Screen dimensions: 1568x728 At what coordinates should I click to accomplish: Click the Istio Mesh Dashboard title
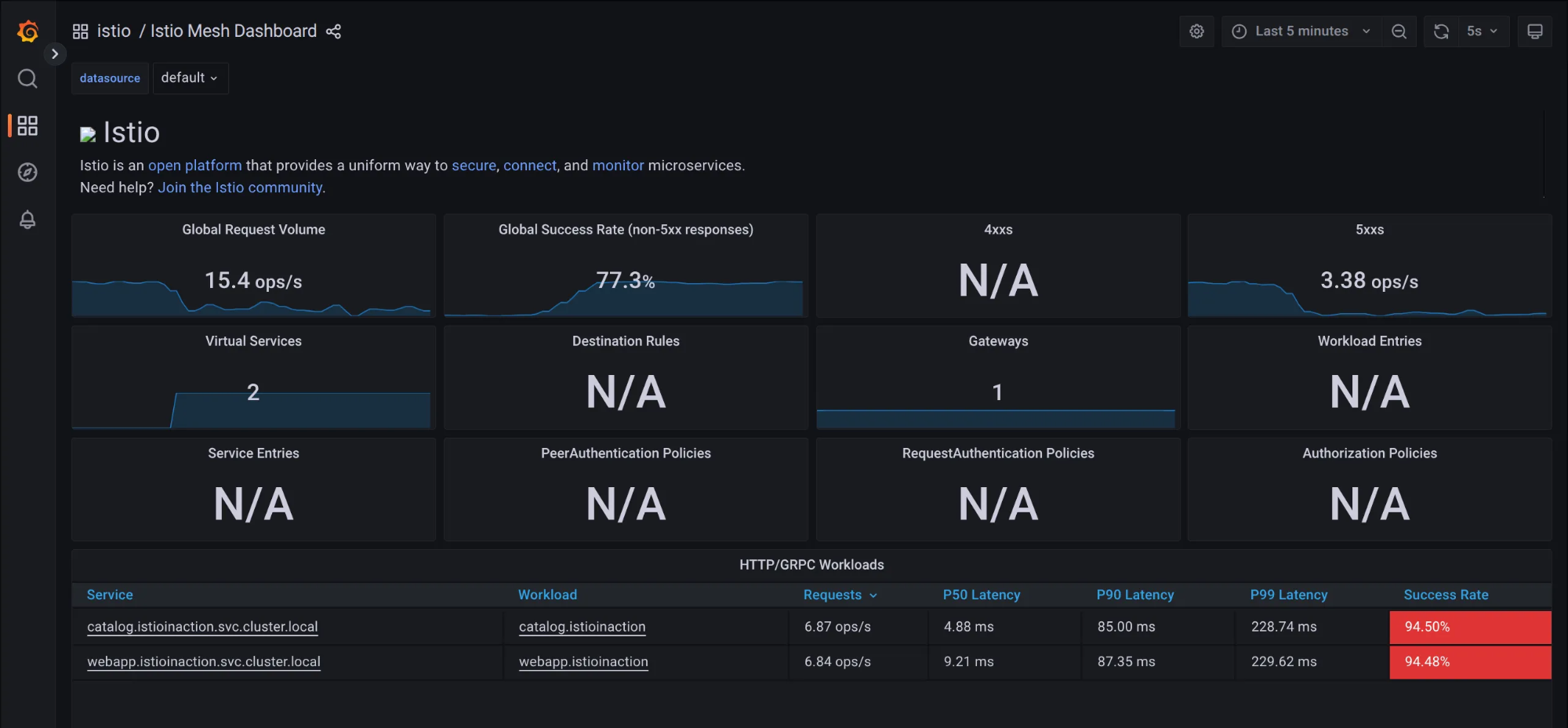pos(234,31)
